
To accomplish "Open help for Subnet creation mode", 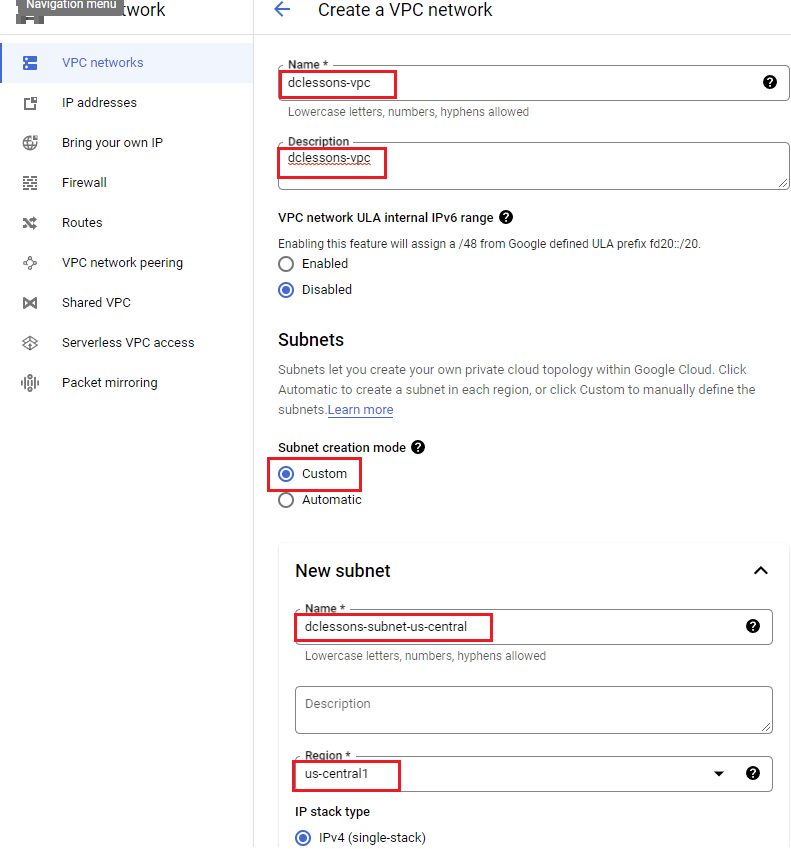I will pyautogui.click(x=418, y=447).
